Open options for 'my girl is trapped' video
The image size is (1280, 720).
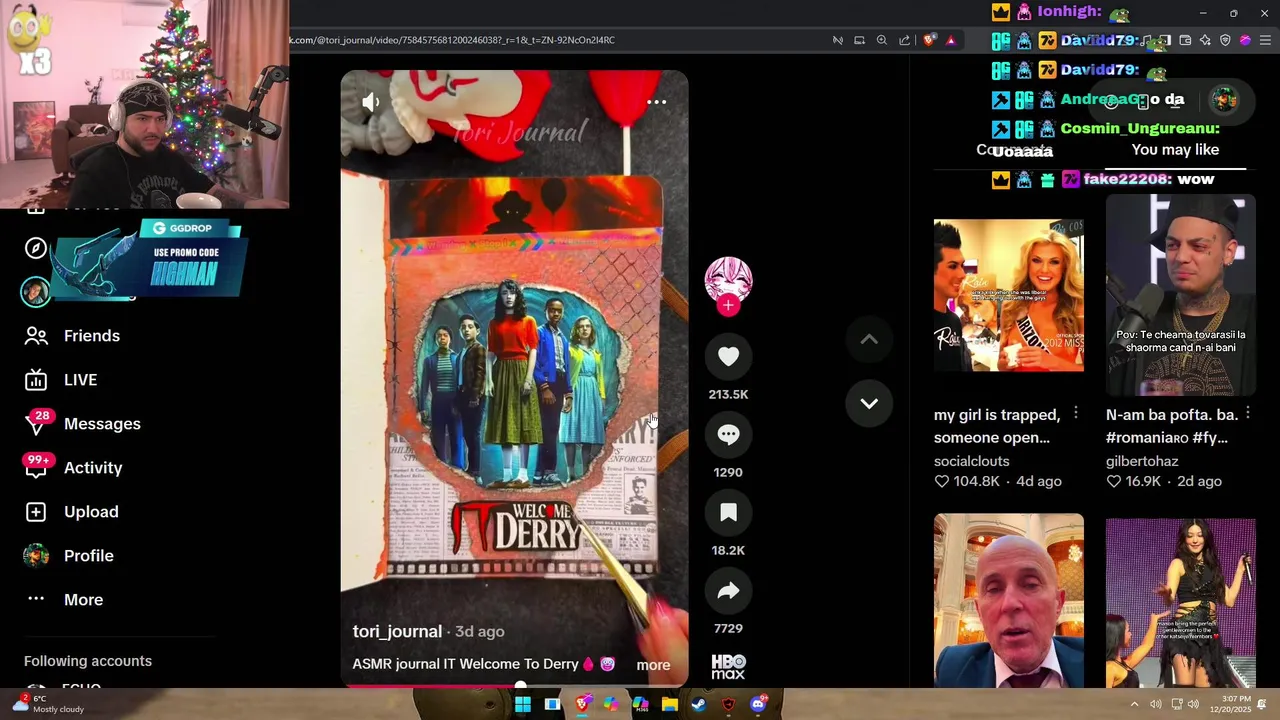(x=1076, y=413)
